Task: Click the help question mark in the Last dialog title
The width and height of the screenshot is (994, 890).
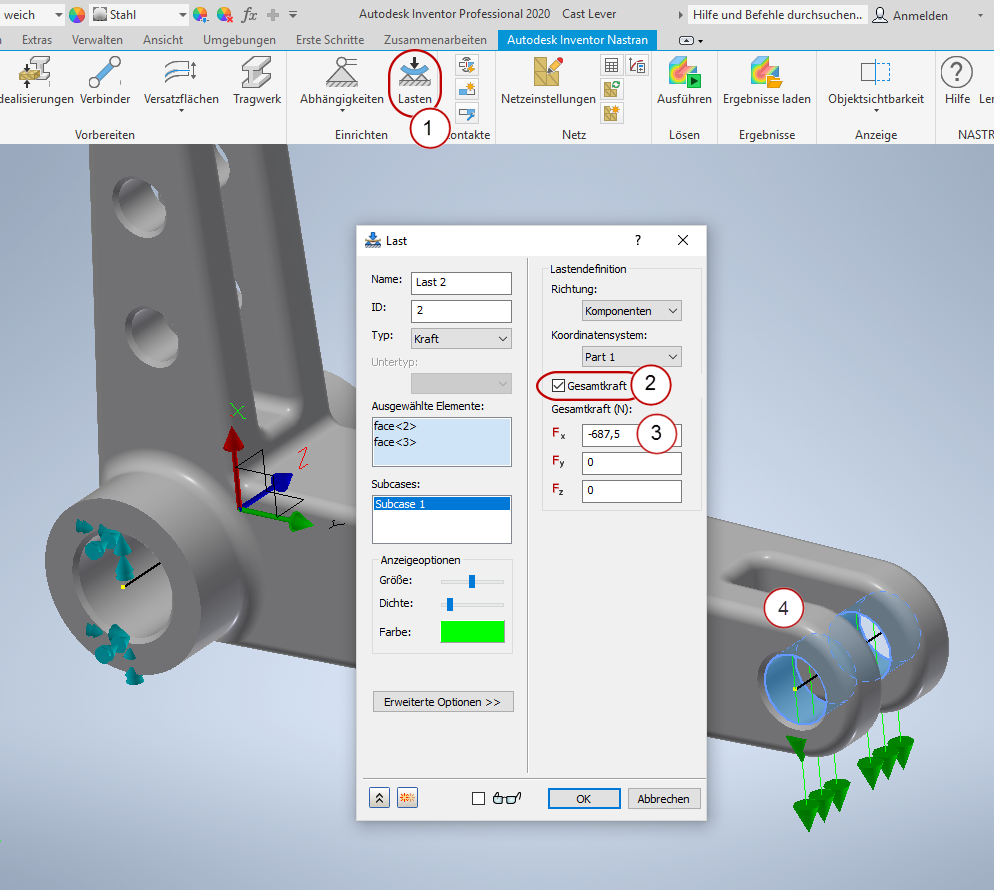Action: [638, 240]
